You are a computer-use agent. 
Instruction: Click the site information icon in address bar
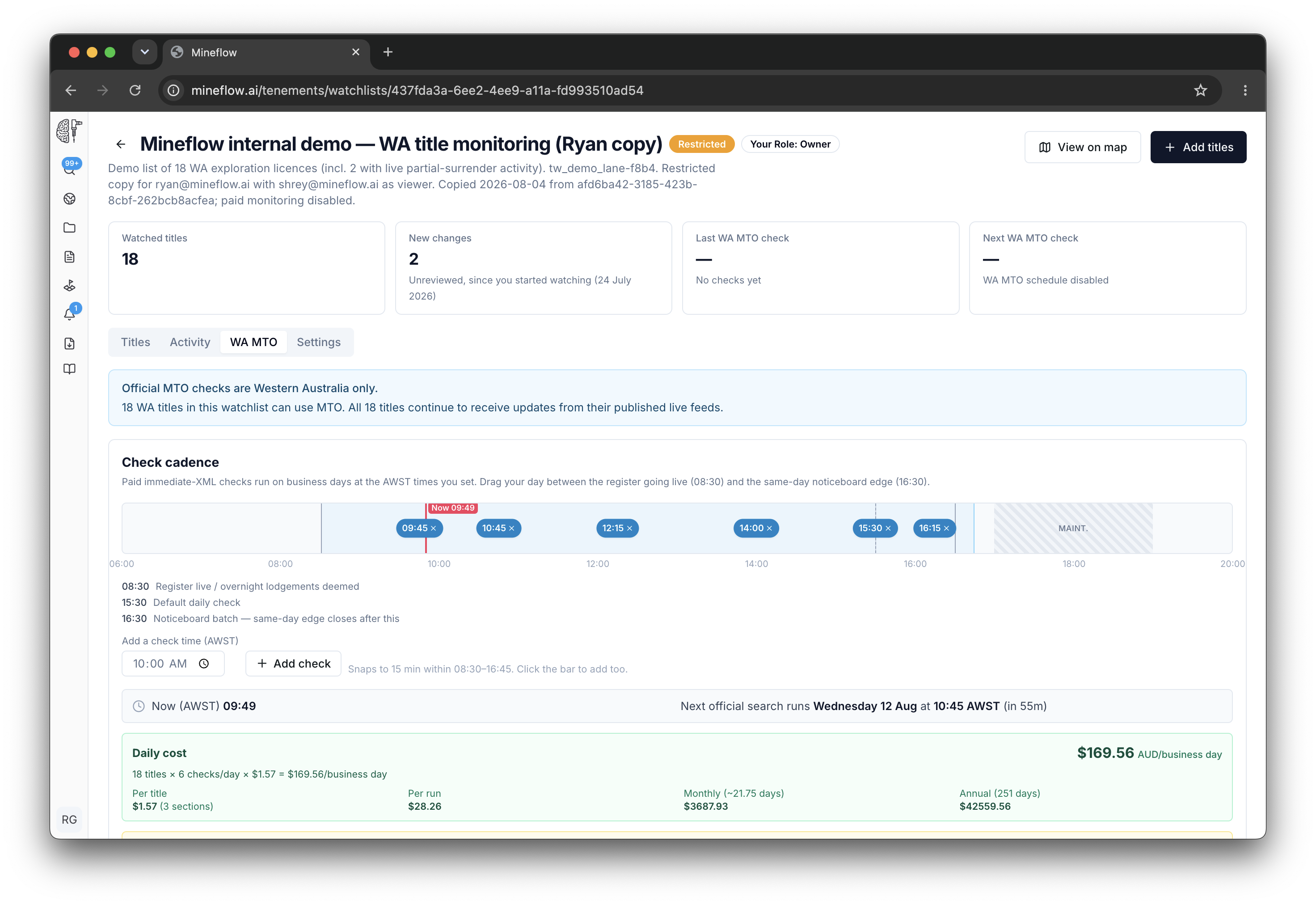click(174, 90)
